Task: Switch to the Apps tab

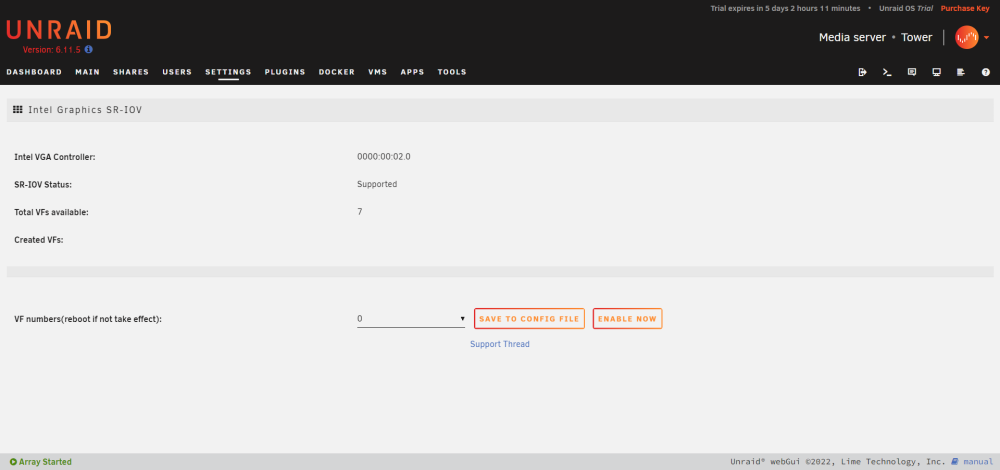Action: [412, 72]
